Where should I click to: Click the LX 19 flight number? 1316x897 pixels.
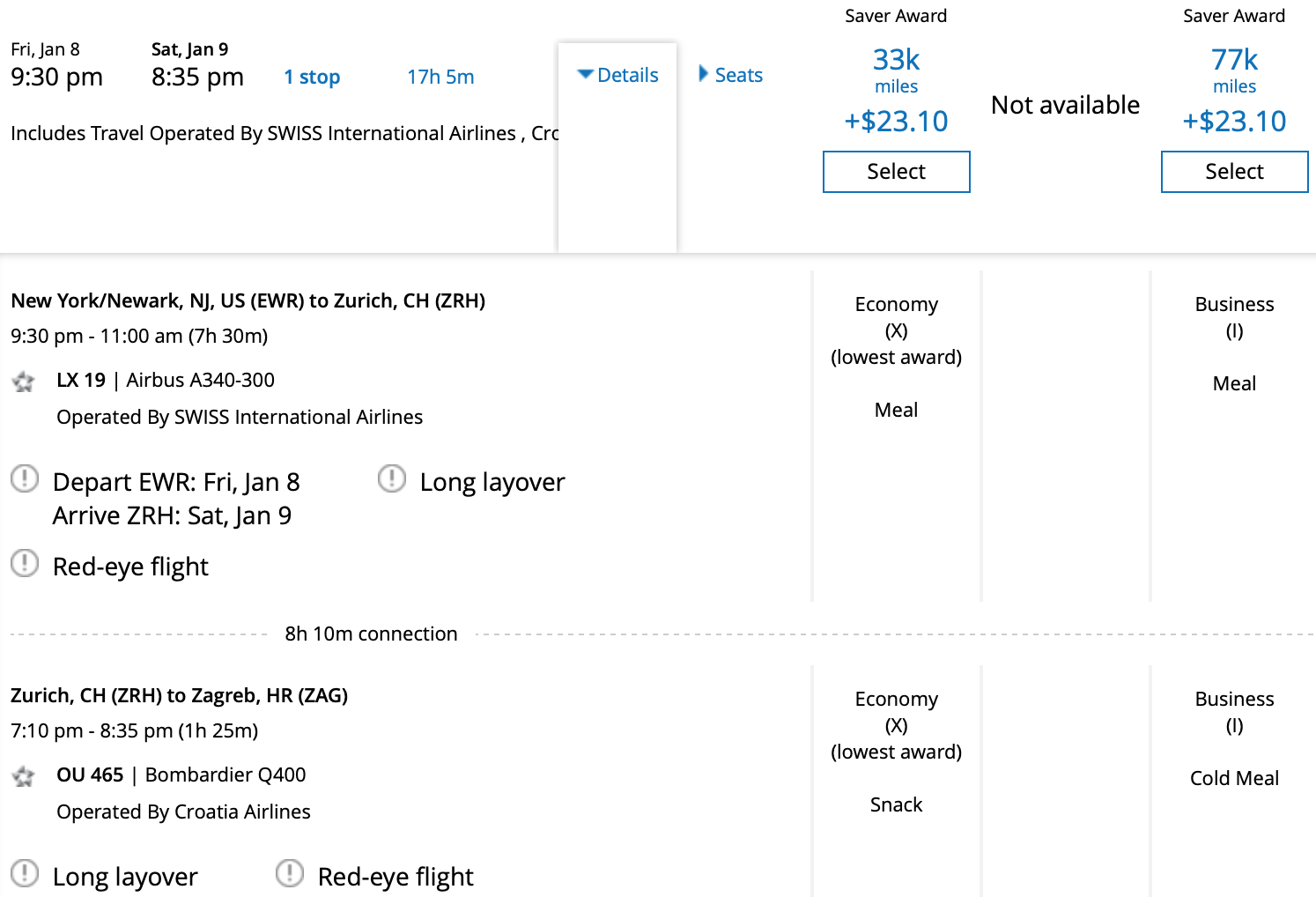pos(81,381)
